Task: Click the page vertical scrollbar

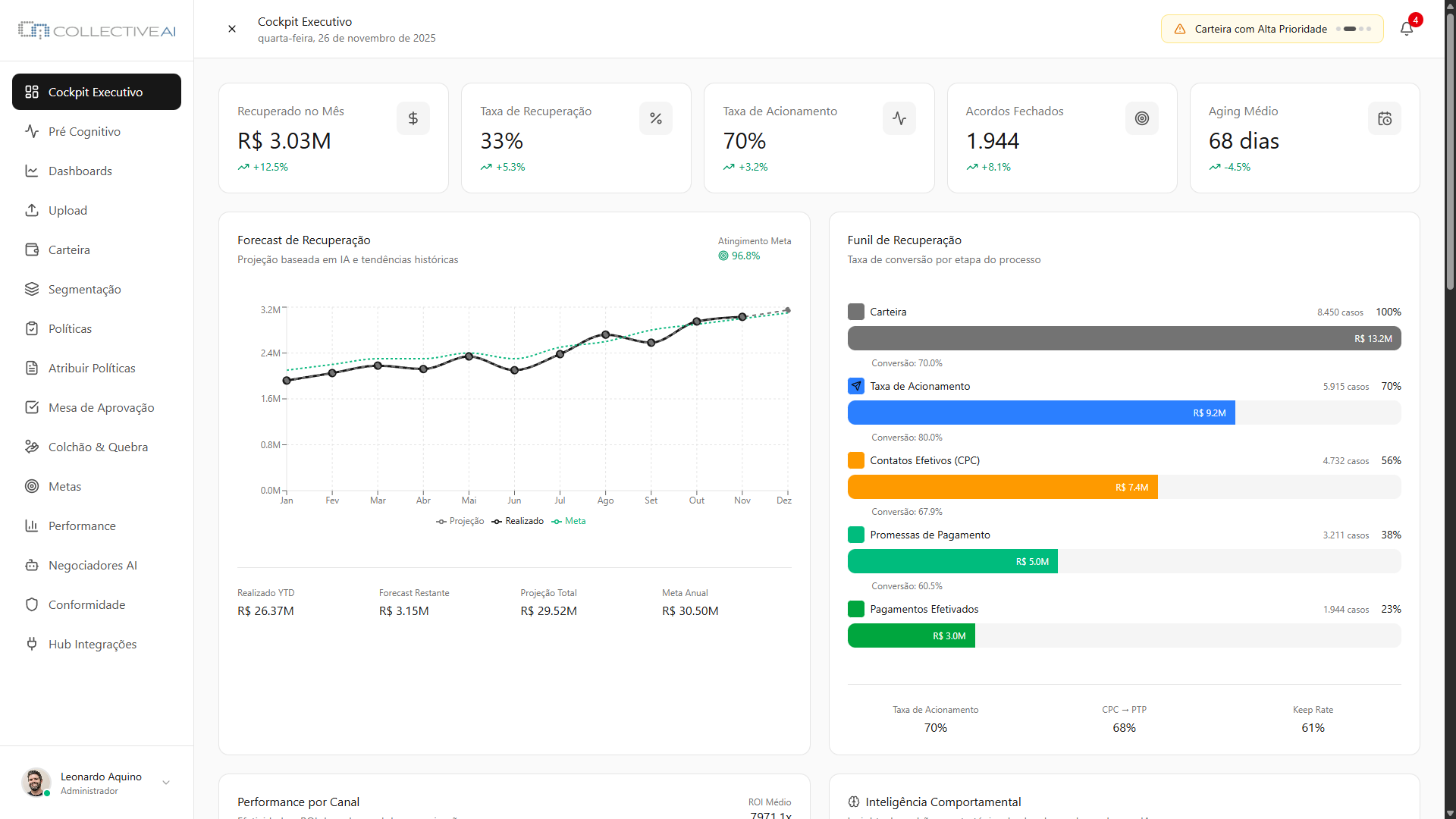Action: click(x=1450, y=152)
